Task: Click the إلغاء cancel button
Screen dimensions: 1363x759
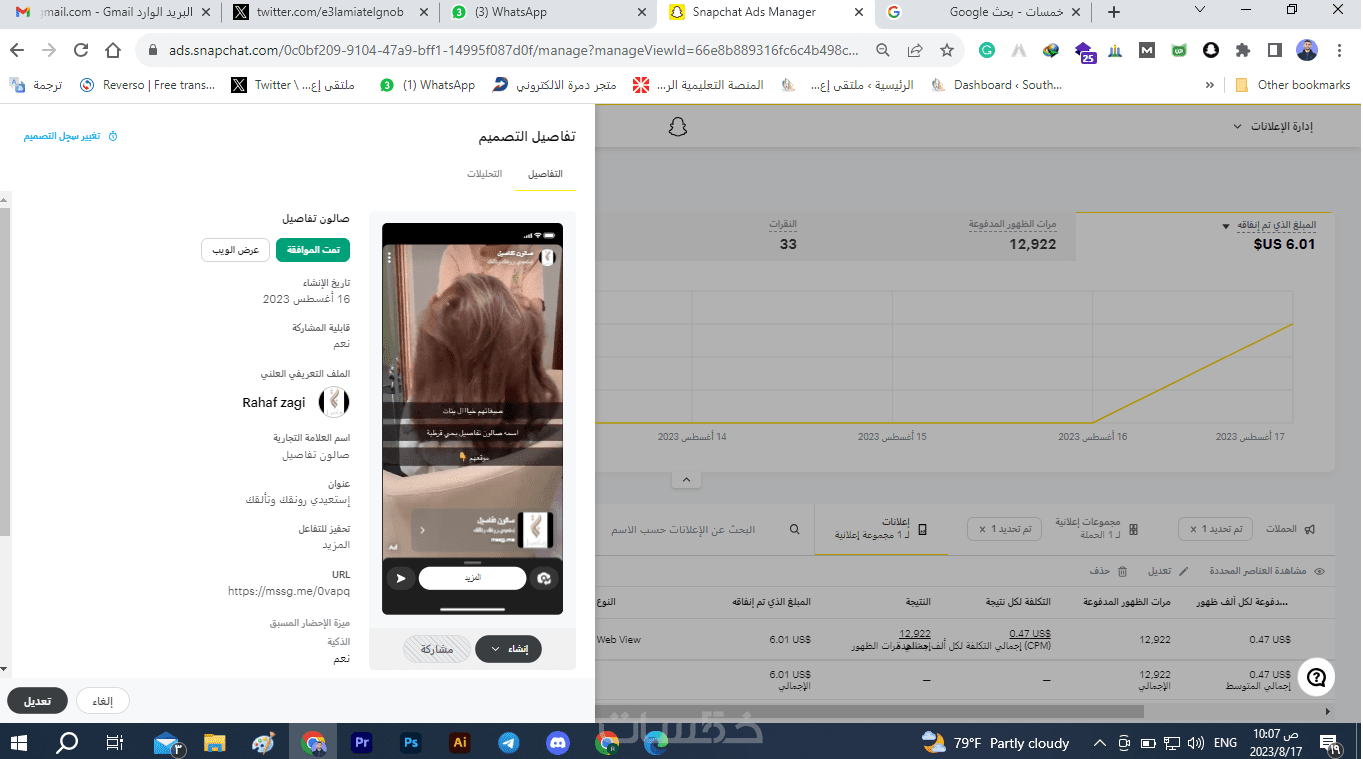Action: pos(102,701)
